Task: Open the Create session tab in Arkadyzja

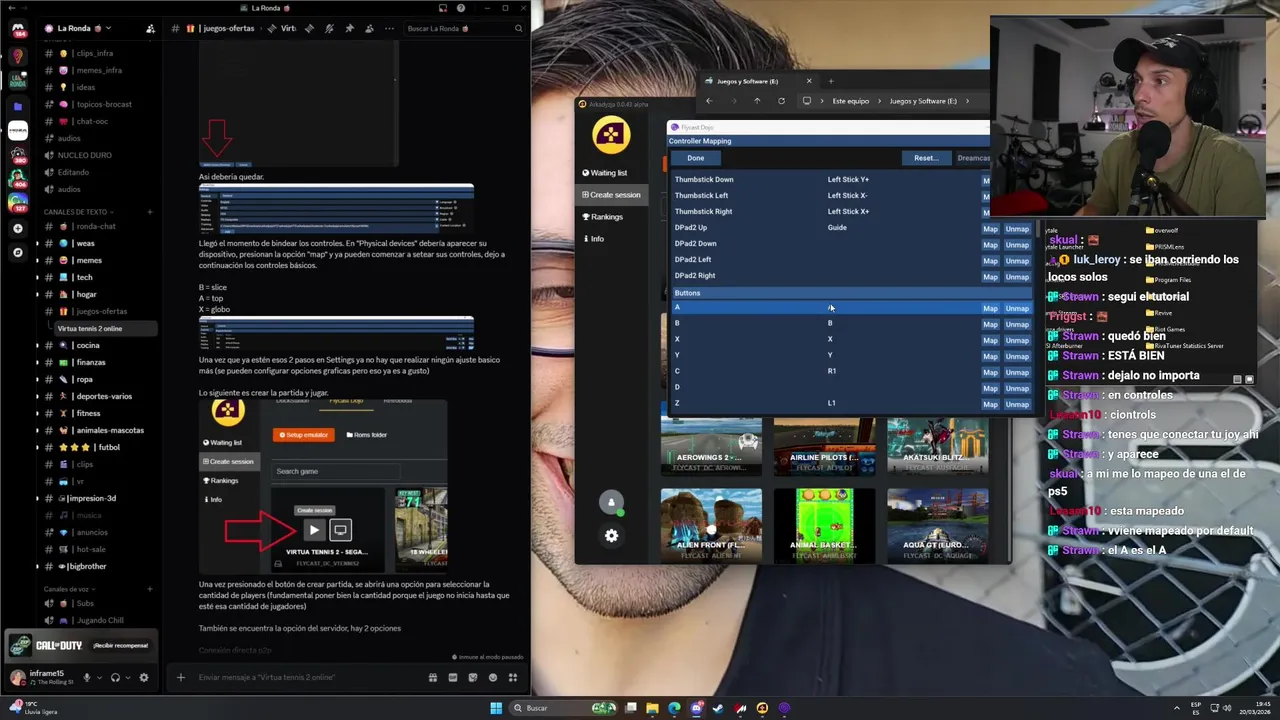Action: coord(611,195)
